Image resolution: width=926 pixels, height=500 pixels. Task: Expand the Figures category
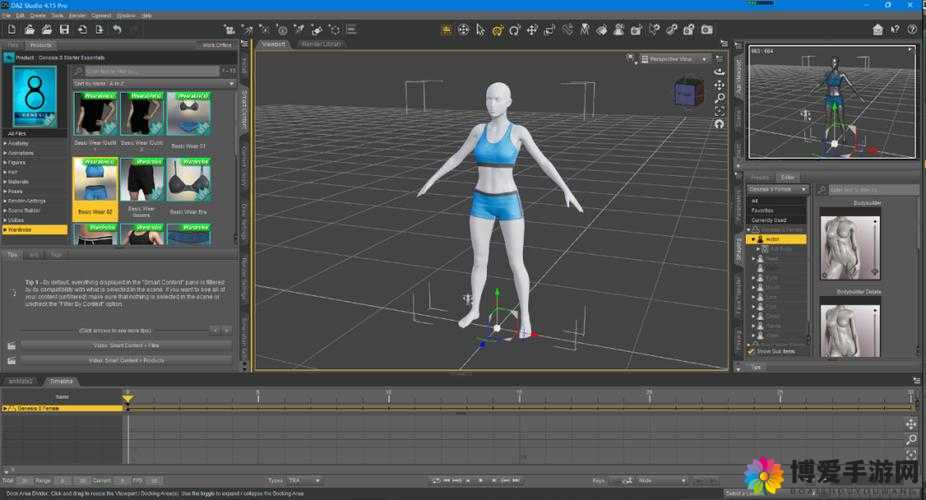pos(5,162)
